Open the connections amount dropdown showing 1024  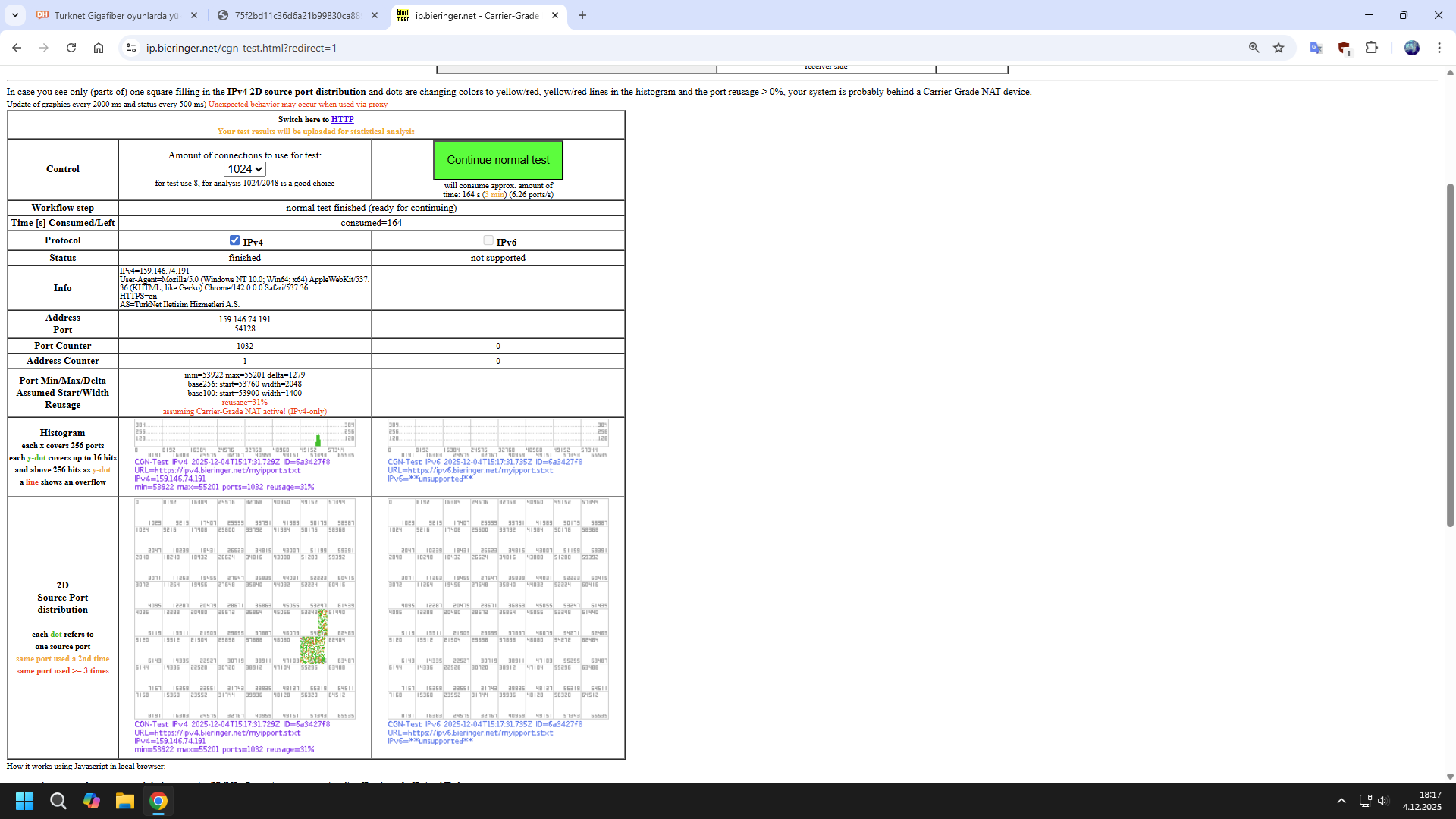pyautogui.click(x=244, y=169)
